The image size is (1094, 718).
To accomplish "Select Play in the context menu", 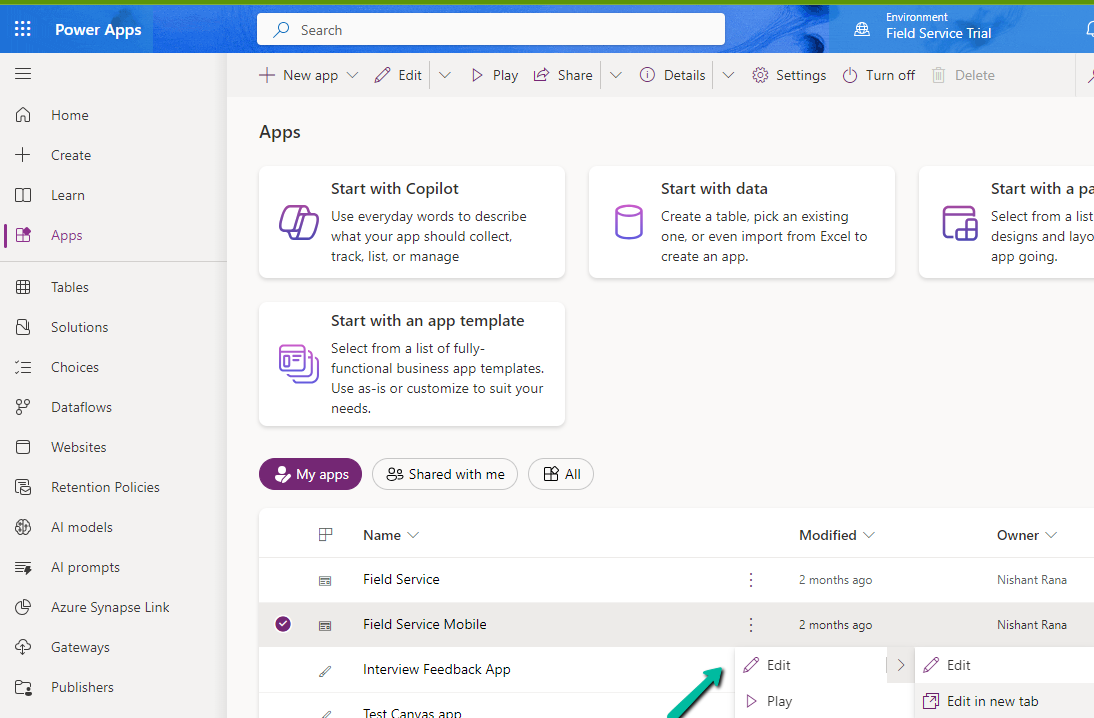I will 779,701.
